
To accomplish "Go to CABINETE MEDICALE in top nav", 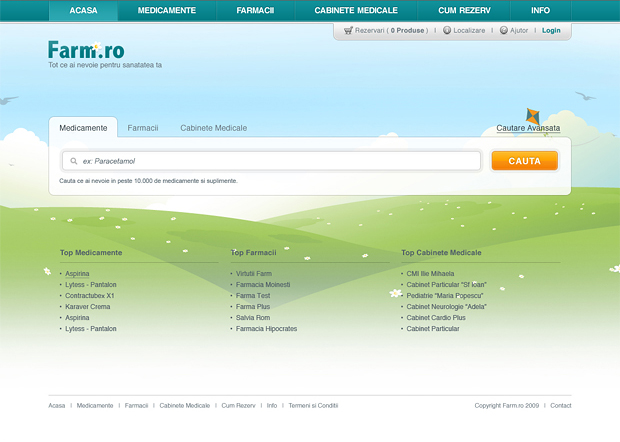I will click(356, 11).
